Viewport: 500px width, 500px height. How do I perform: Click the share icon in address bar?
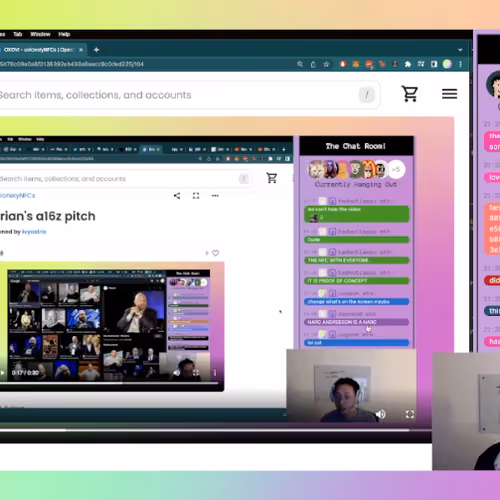click(x=313, y=64)
